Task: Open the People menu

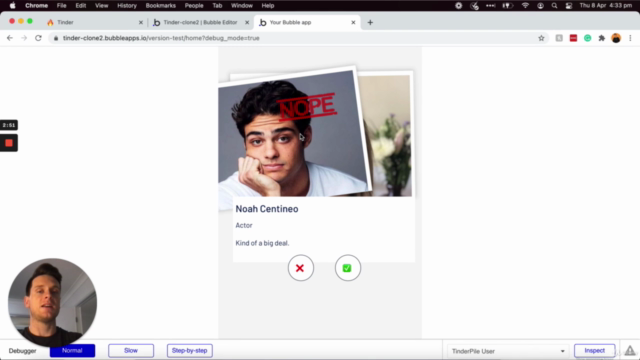Action: click(194, 6)
